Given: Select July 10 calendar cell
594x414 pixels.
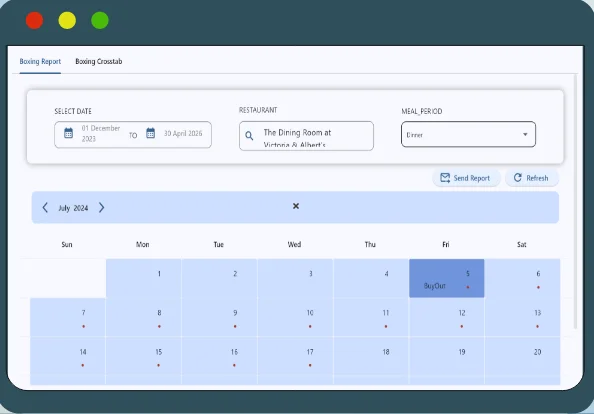Looking at the screenshot, I should (295, 317).
